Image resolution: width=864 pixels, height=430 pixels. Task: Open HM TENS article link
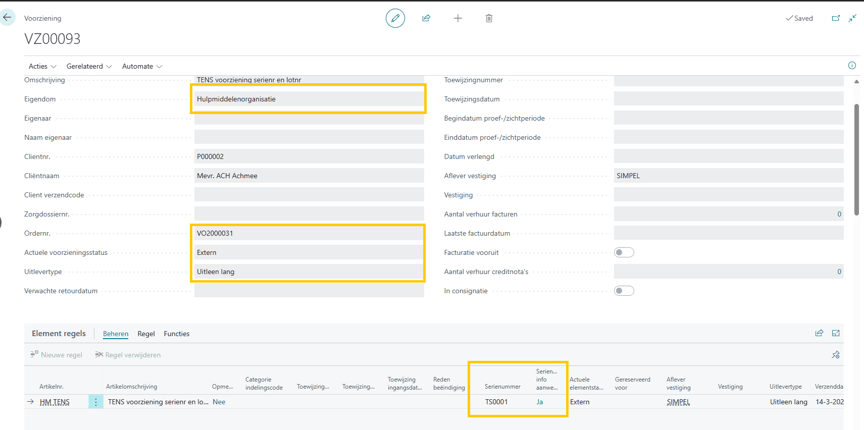coord(55,402)
